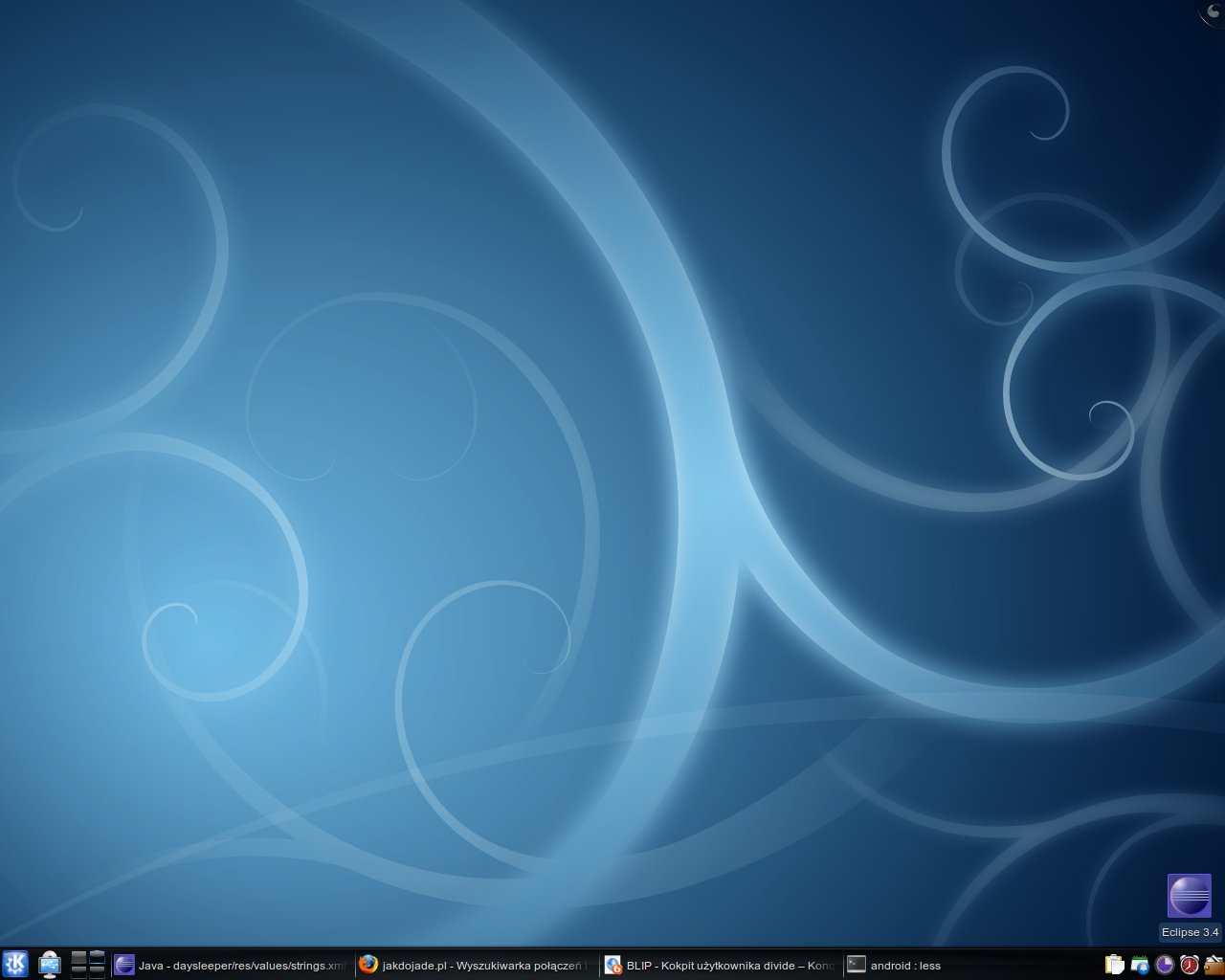The width and height of the screenshot is (1225, 980).
Task: Open the red alarm clock tray icon
Action: (1189, 965)
